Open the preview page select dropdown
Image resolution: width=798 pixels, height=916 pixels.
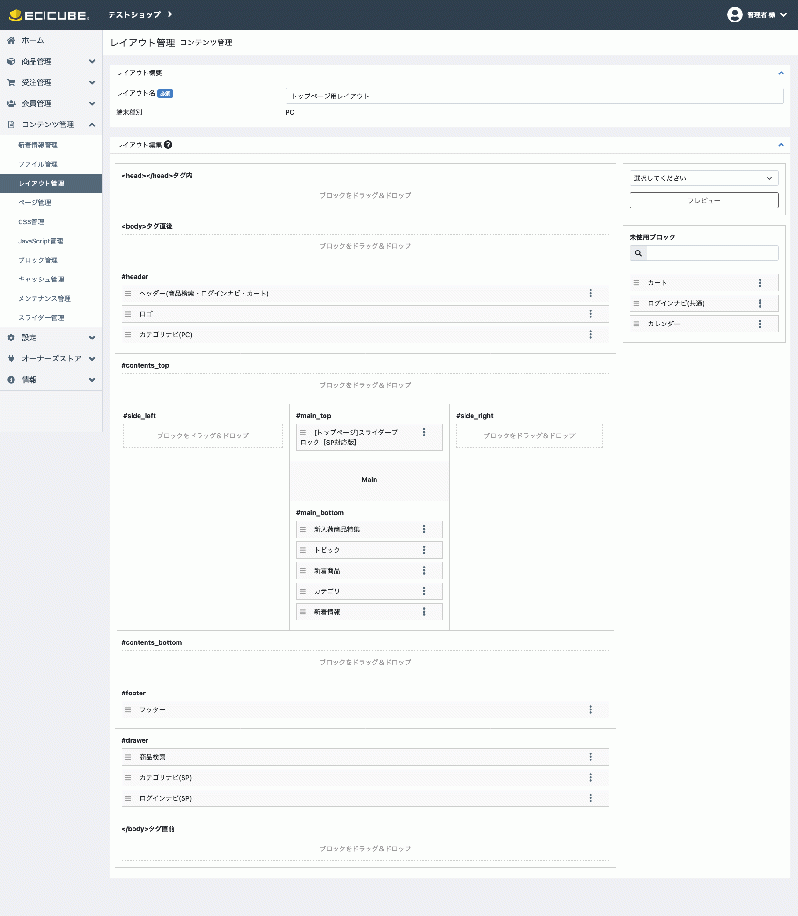click(x=704, y=178)
